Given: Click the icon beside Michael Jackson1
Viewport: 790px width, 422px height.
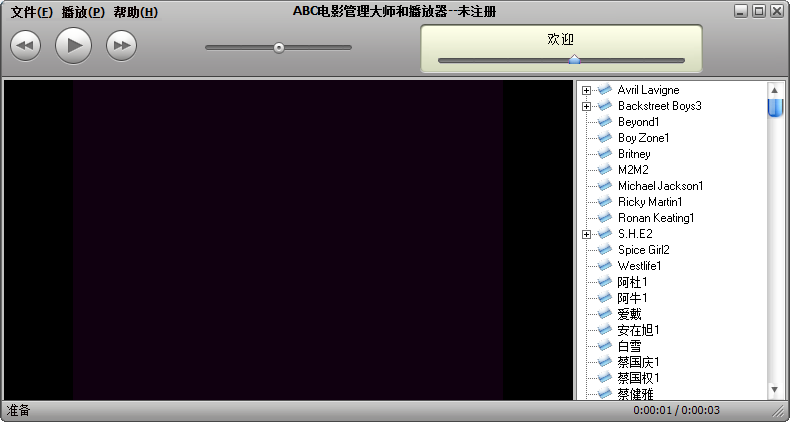Looking at the screenshot, I should pos(604,186).
